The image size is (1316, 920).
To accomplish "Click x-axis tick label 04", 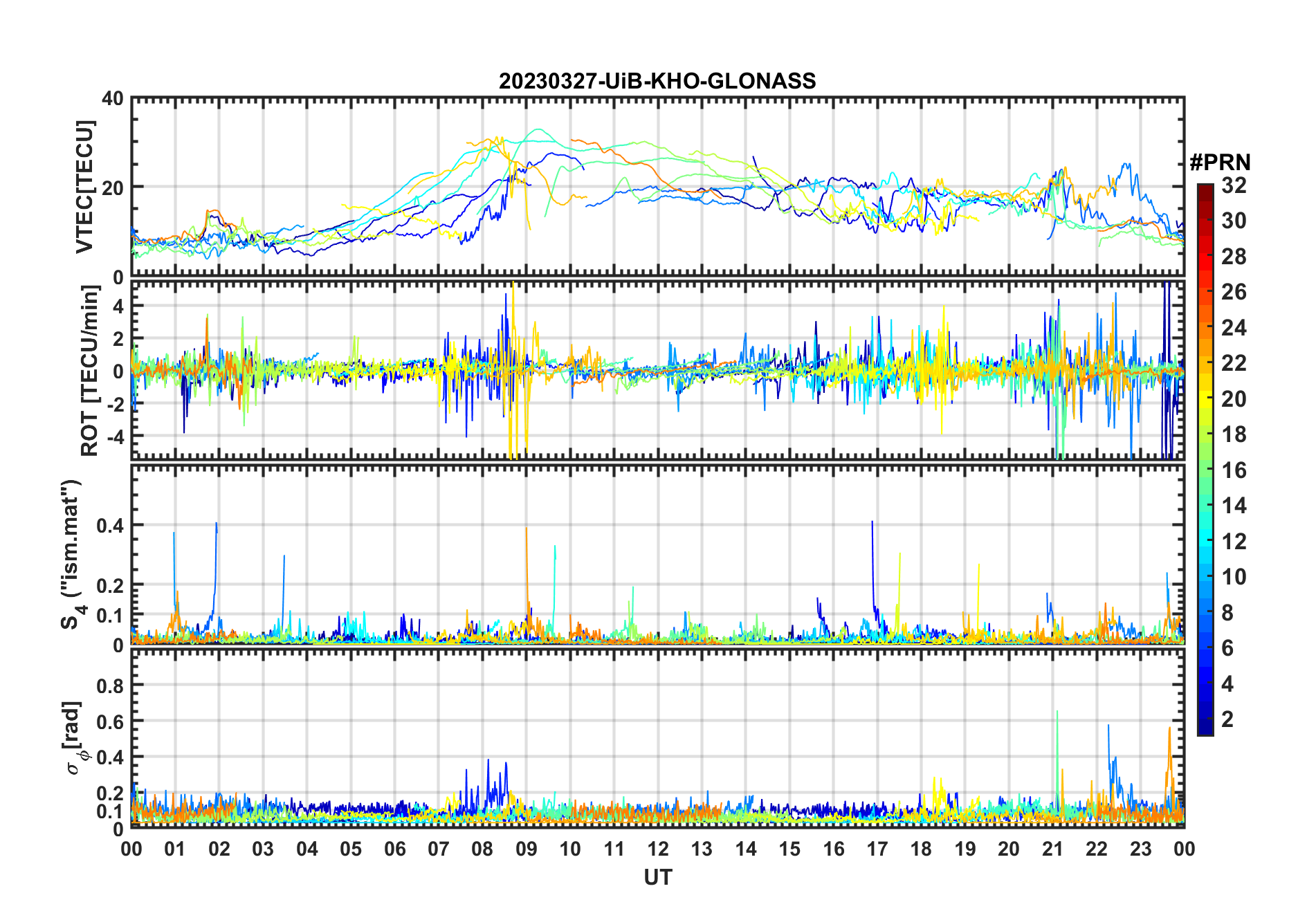I will [x=307, y=849].
